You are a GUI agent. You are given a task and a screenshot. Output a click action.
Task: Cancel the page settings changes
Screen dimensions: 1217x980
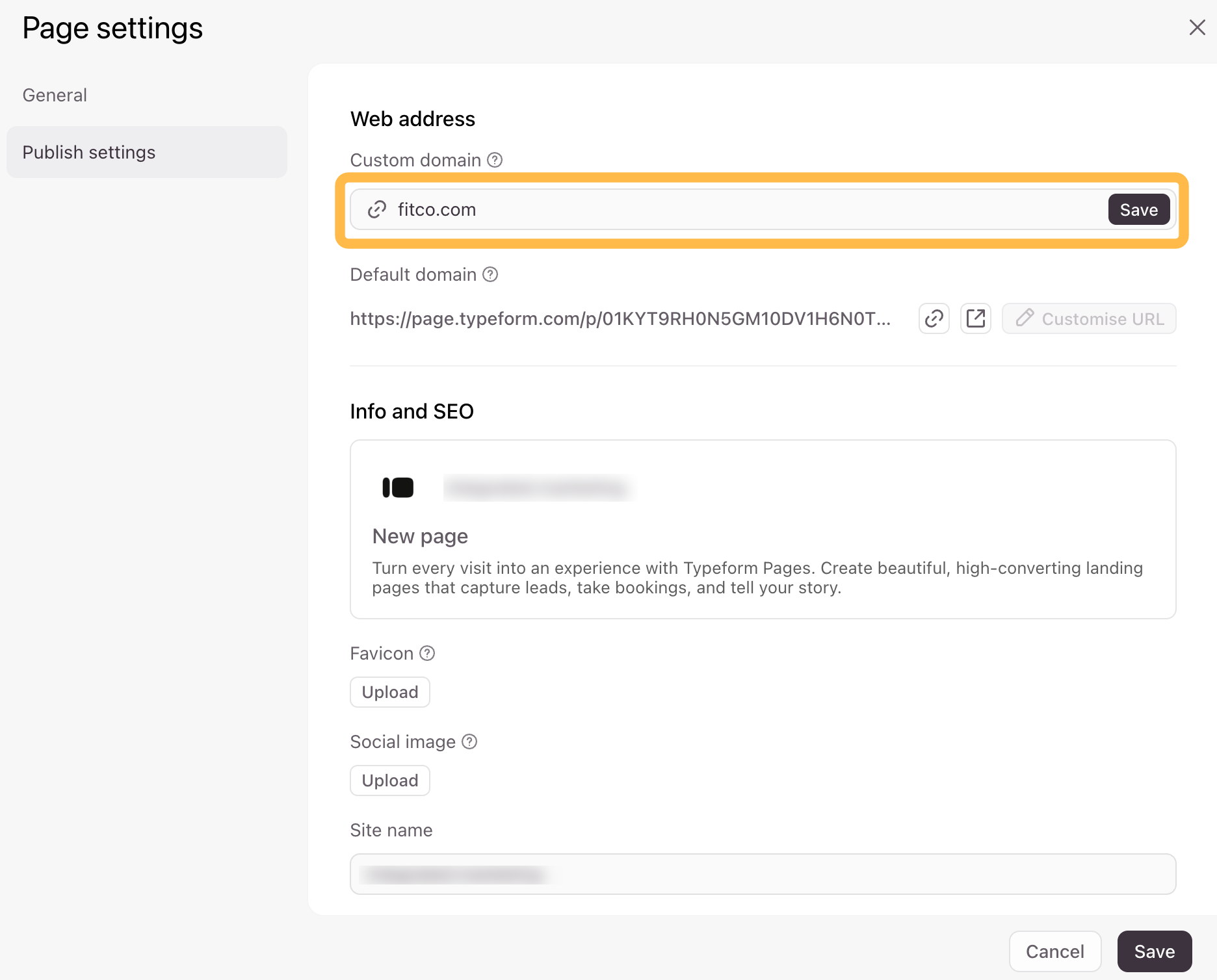point(1055,951)
